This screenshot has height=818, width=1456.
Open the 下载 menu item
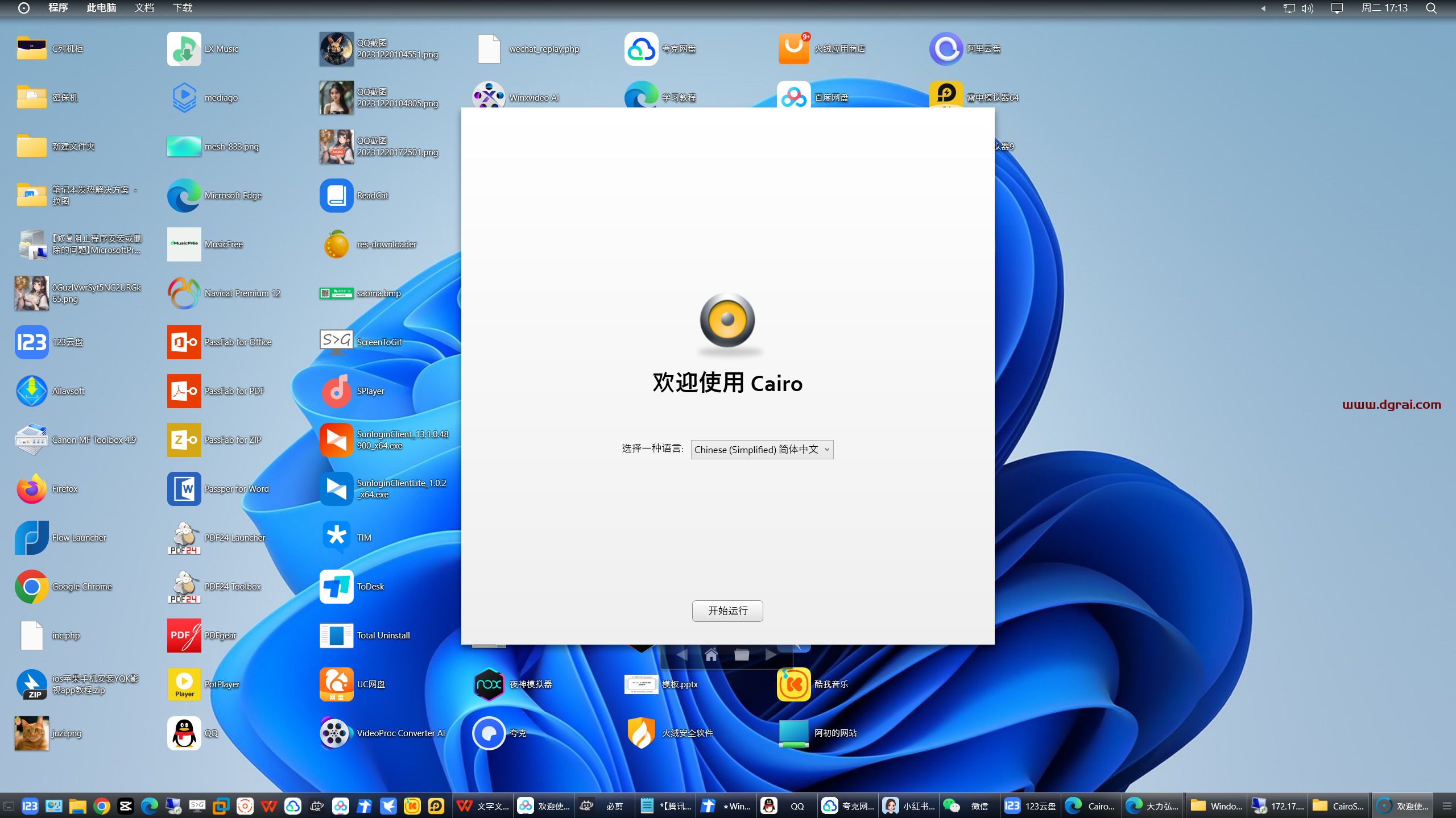pyautogui.click(x=183, y=8)
